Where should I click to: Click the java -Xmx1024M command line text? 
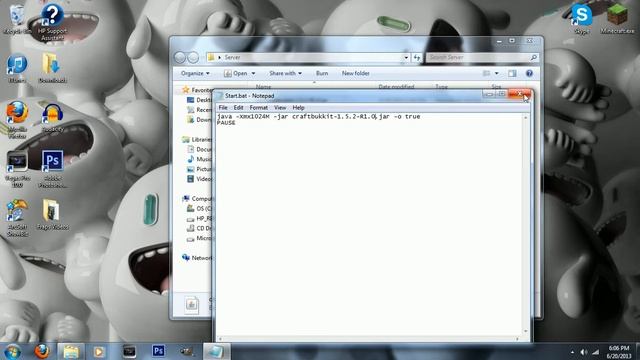tap(318, 117)
